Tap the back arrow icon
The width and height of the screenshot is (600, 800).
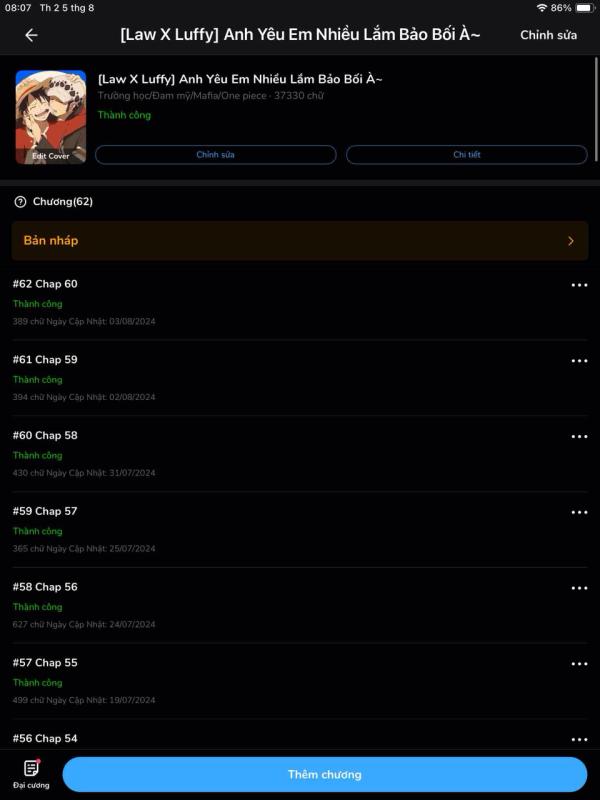(x=31, y=35)
